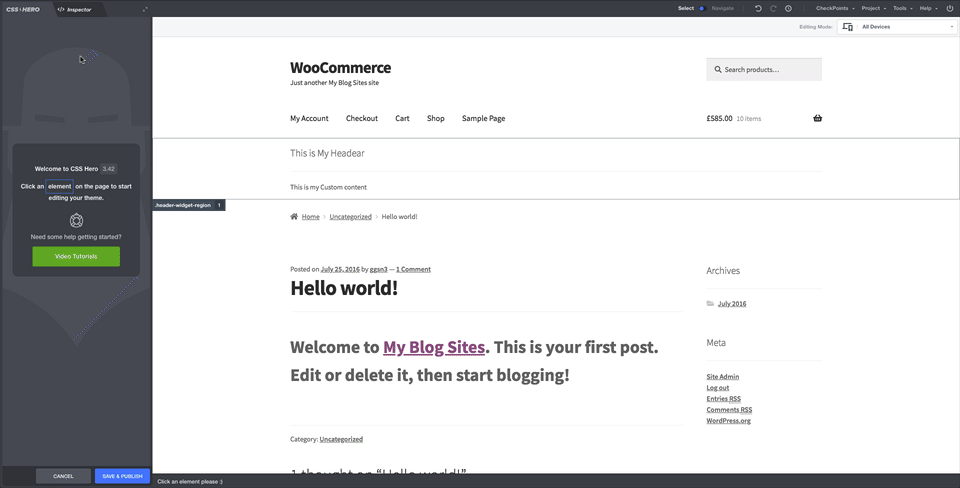This screenshot has width=960, height=488.
Task: Click the Site Admin meta link
Action: tap(722, 377)
